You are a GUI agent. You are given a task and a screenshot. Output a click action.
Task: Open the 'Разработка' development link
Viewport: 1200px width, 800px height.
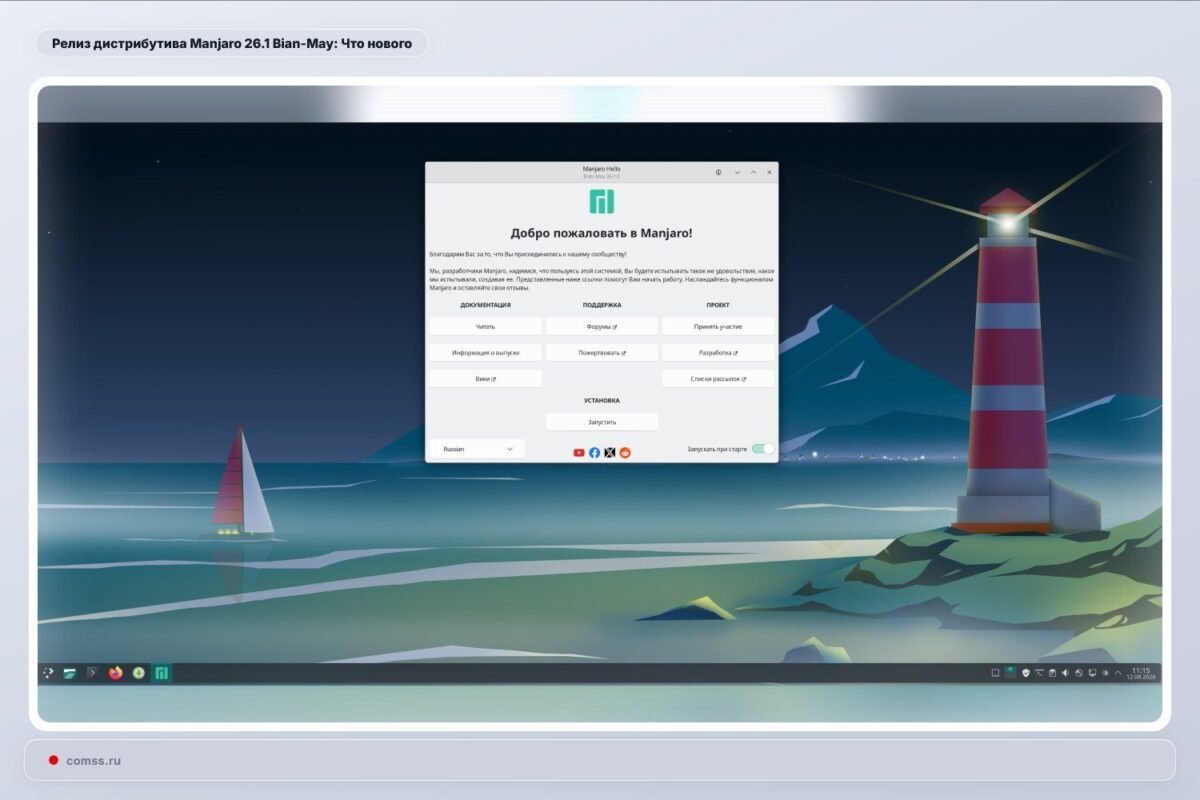coord(718,352)
